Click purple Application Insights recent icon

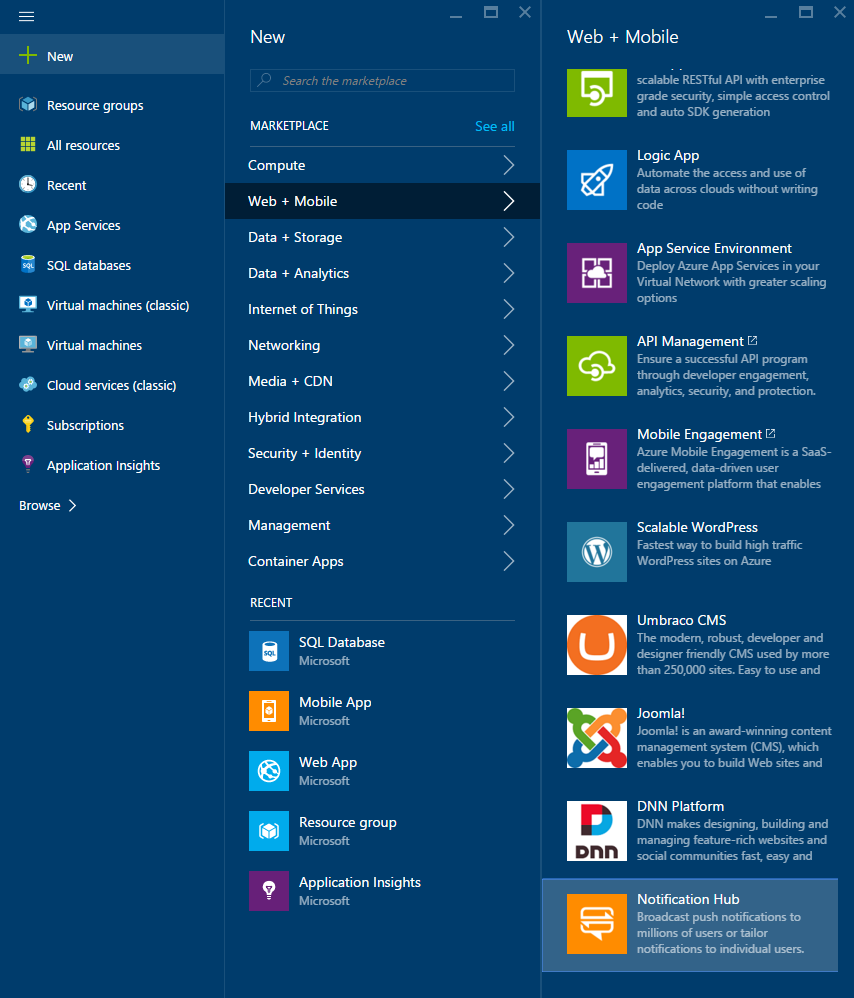tap(269, 891)
